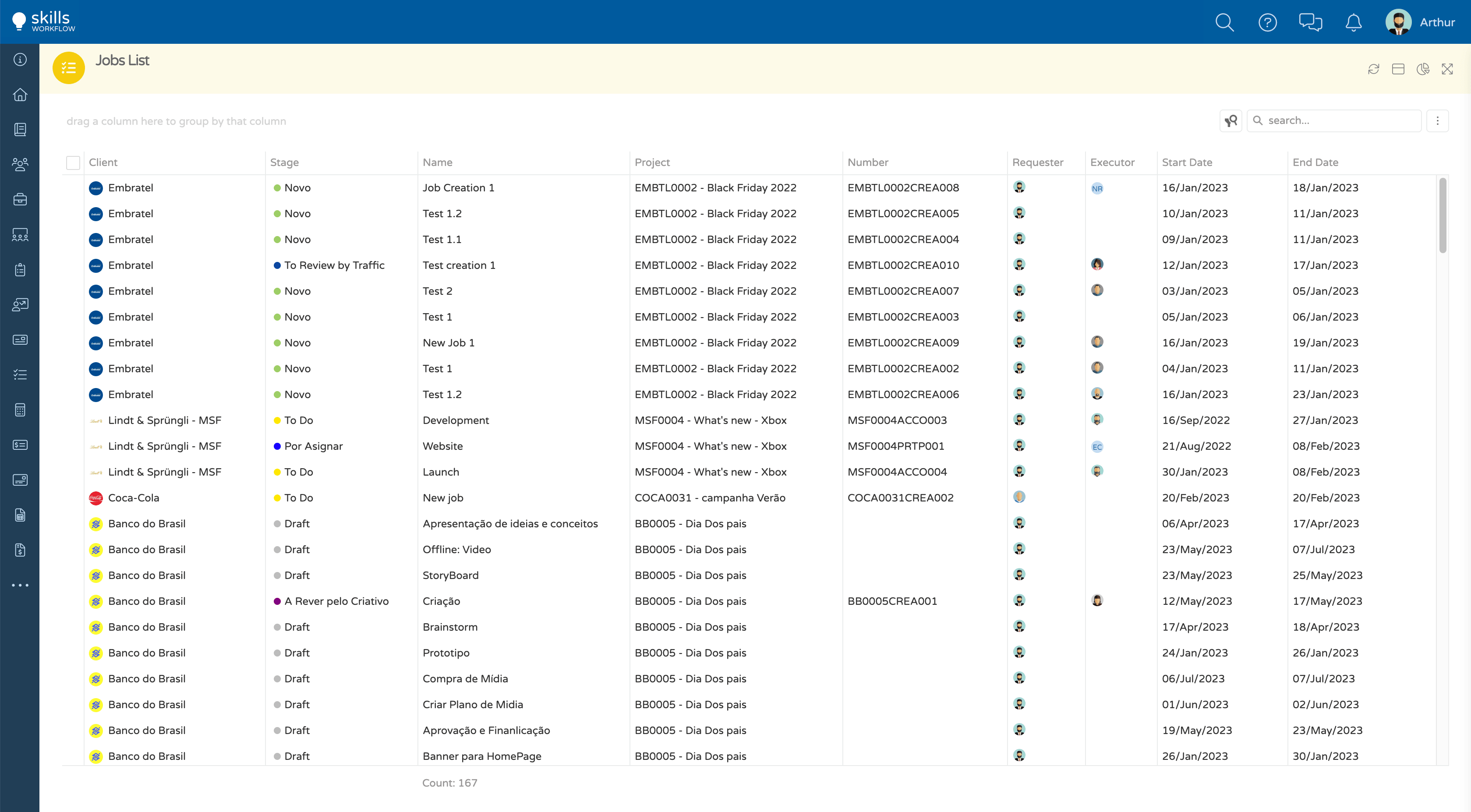Sort by the End Date column header

click(1315, 162)
